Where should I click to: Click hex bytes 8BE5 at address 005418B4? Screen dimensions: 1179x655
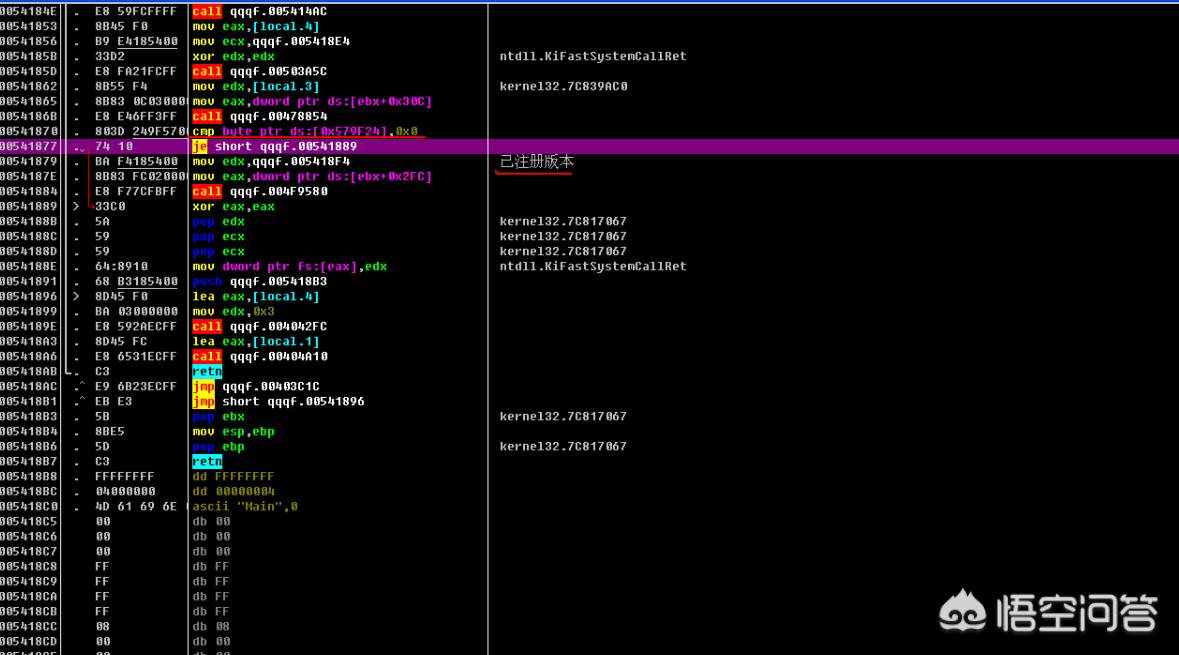pos(110,432)
